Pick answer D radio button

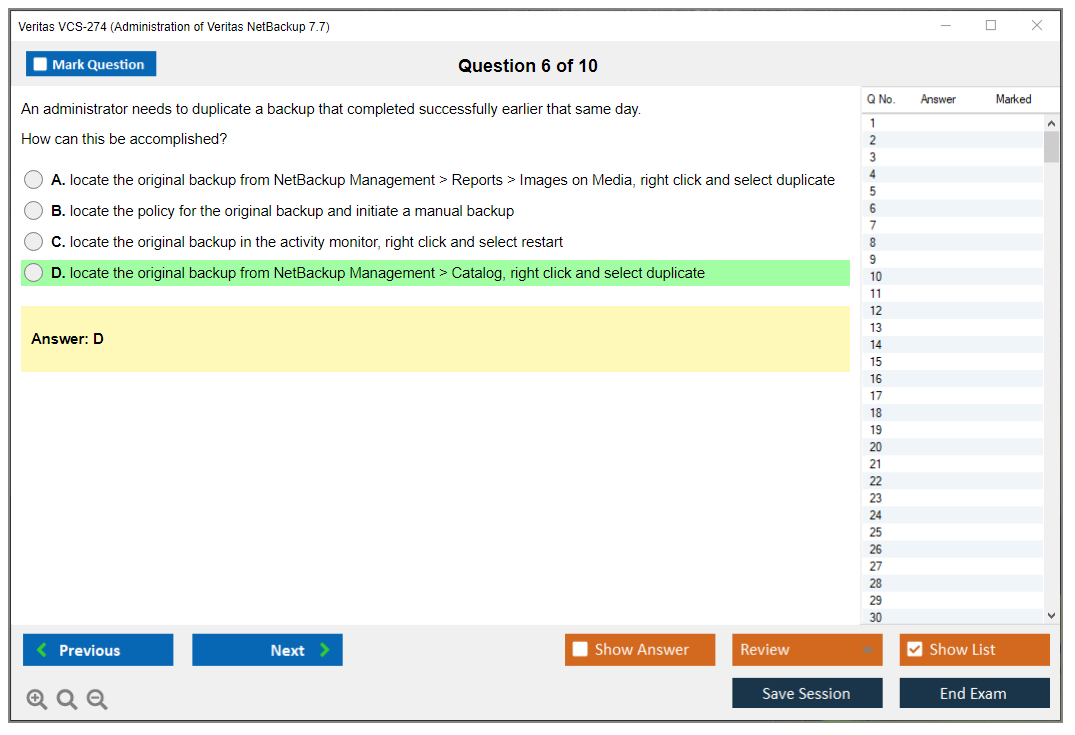click(34, 273)
